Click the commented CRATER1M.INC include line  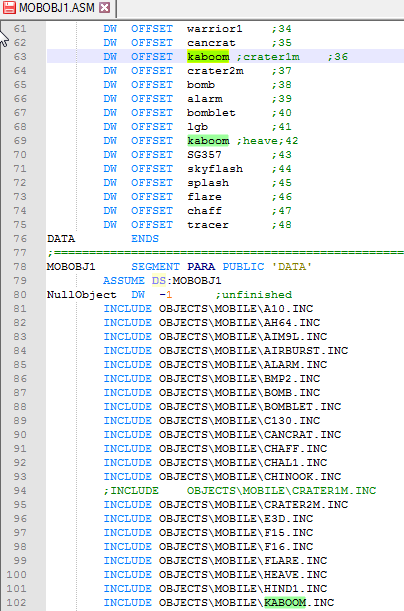click(240, 490)
